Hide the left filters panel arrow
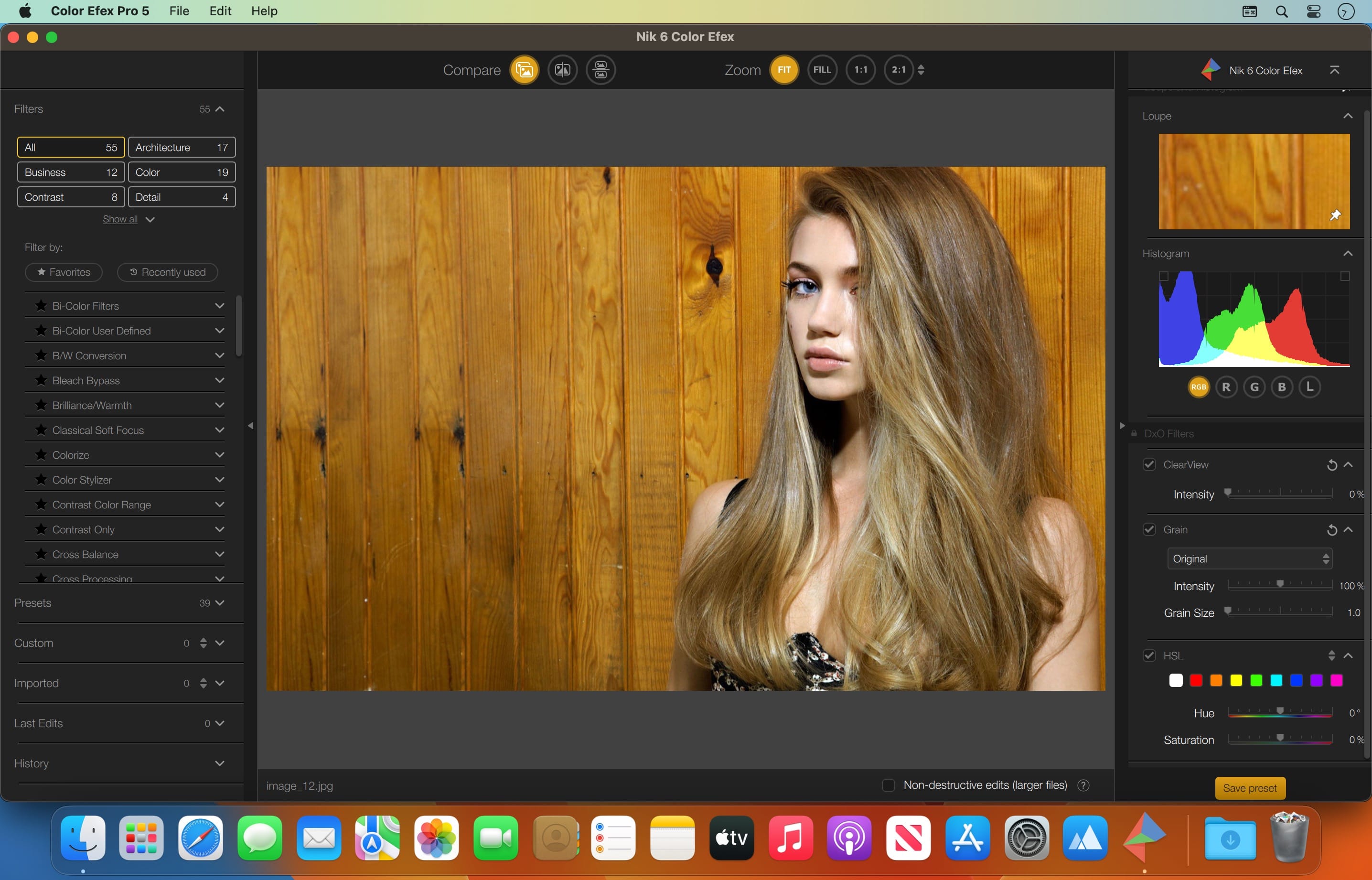1372x880 pixels. tap(250, 426)
